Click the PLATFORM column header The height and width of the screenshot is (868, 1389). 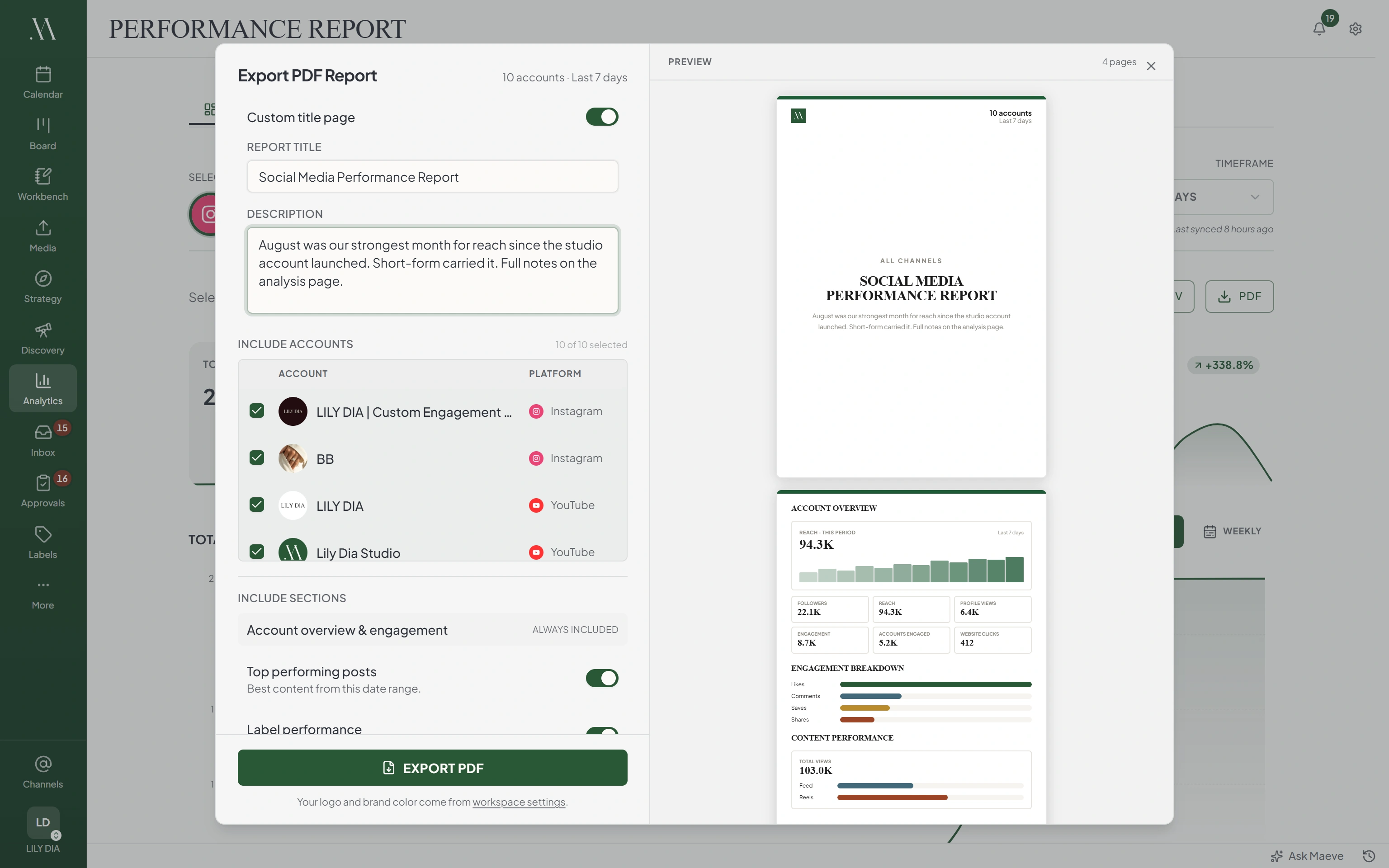[554, 374]
